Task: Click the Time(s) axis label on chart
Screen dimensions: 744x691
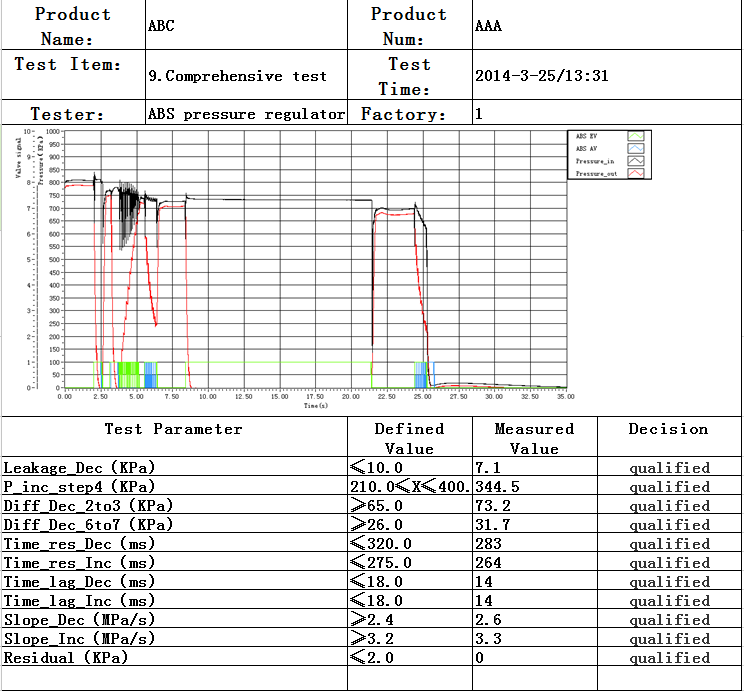Action: tap(315, 406)
